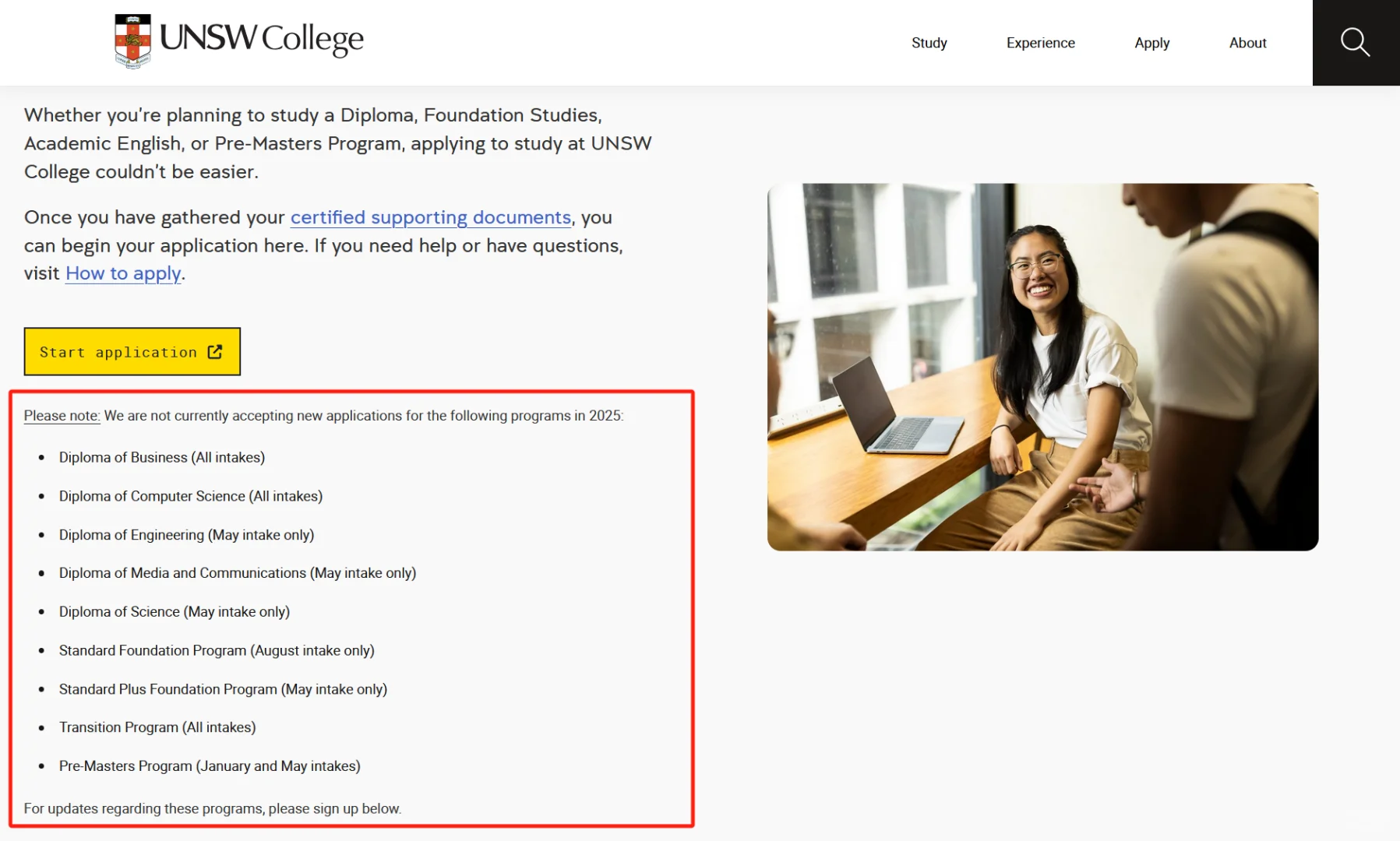Image resolution: width=1400 pixels, height=841 pixels.
Task: Open the search magnifier icon
Action: (1355, 42)
